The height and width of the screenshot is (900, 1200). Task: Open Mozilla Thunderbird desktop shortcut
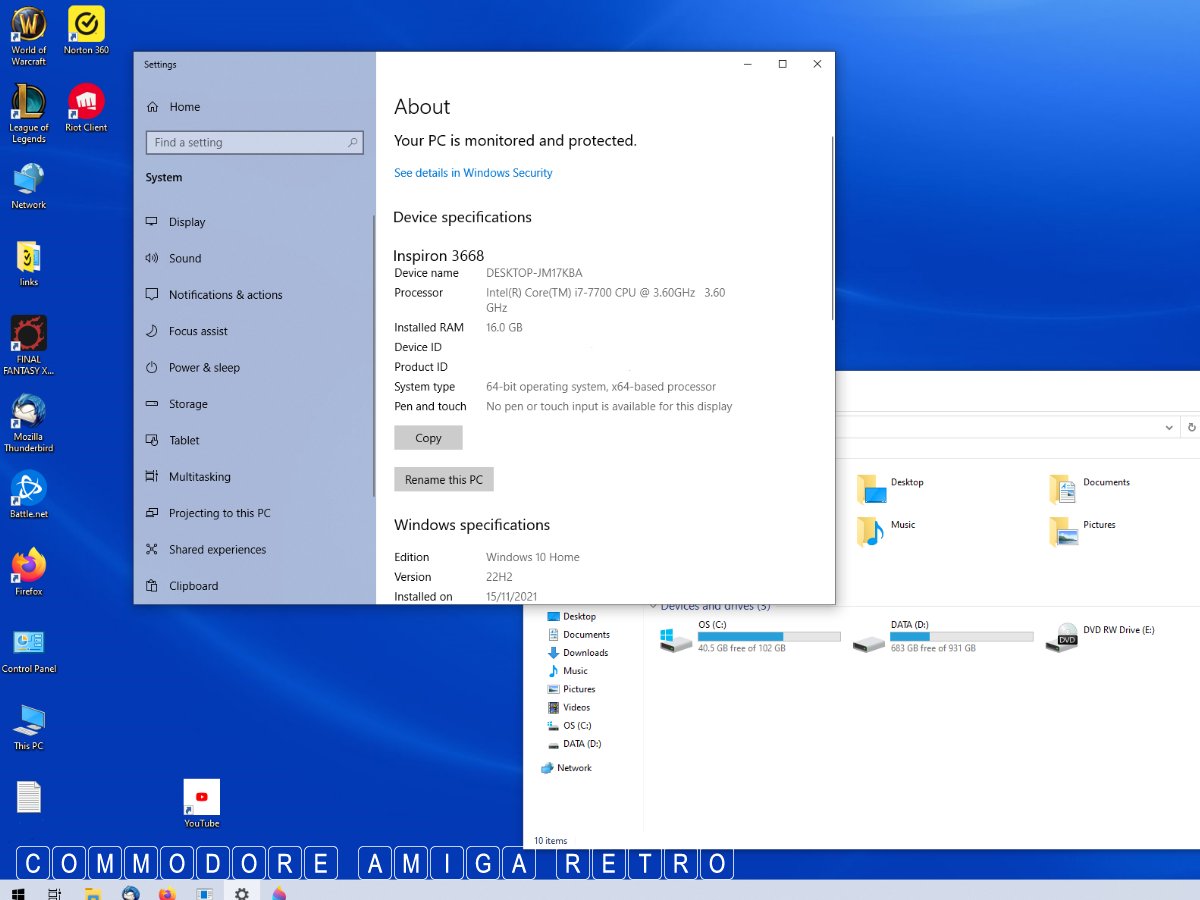coord(28,414)
